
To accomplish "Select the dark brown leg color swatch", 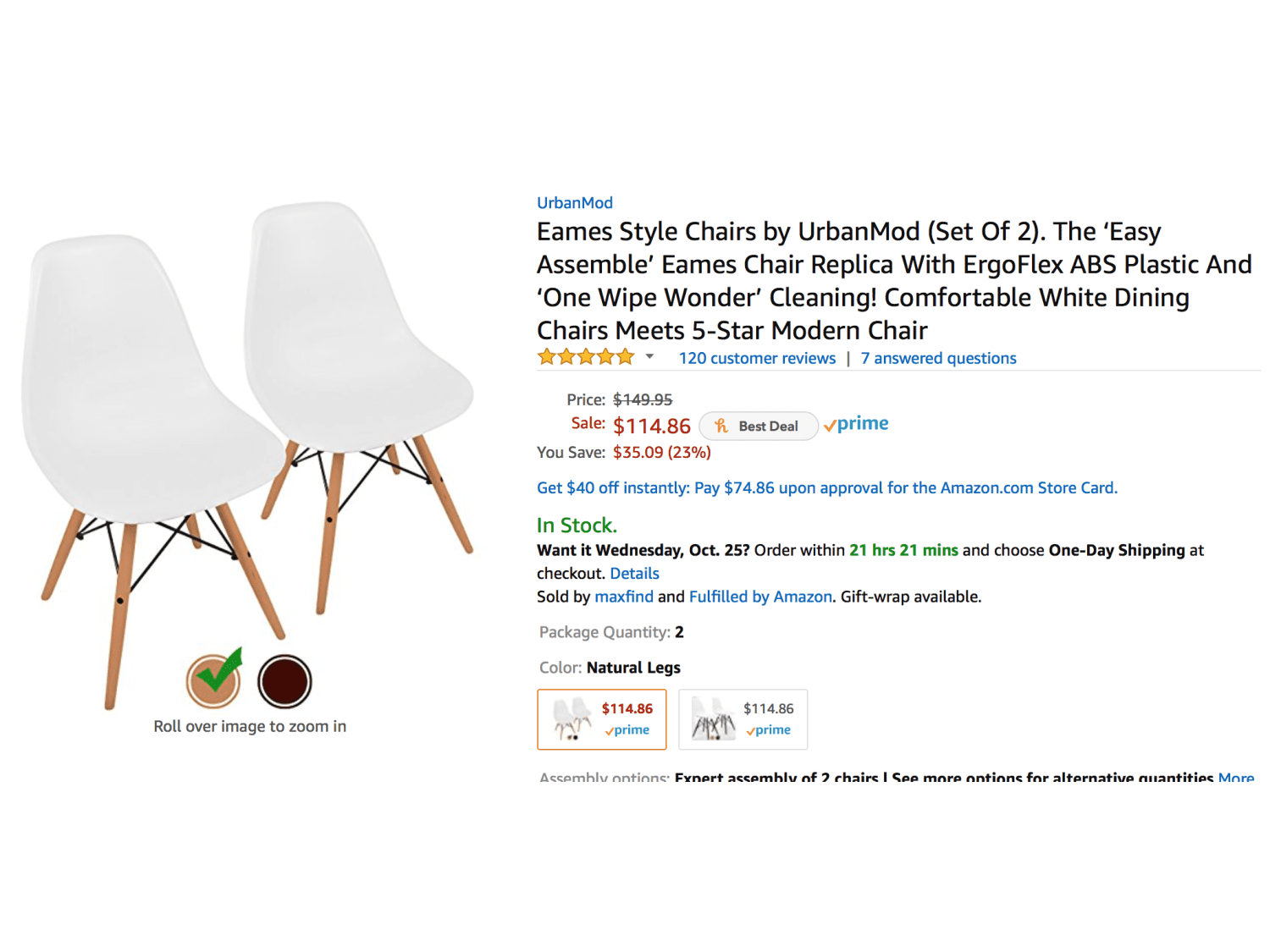I will (284, 681).
